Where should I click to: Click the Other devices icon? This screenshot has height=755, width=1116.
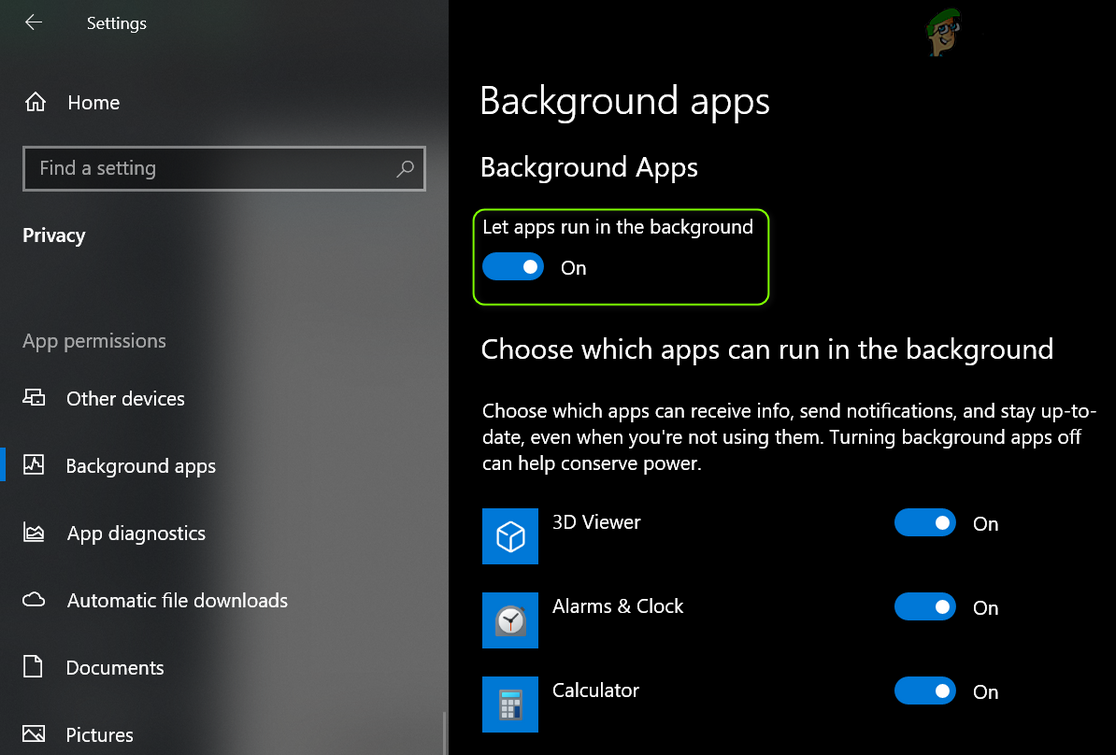33,398
